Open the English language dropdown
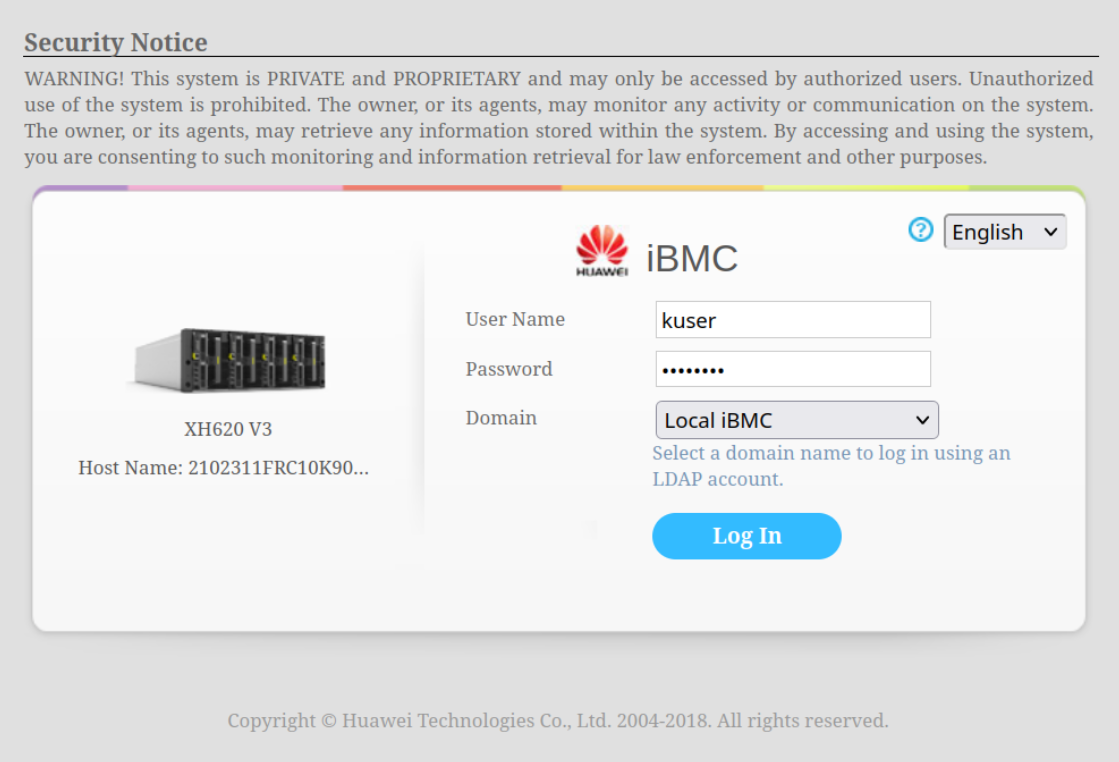The image size is (1119, 762). tap(1004, 232)
